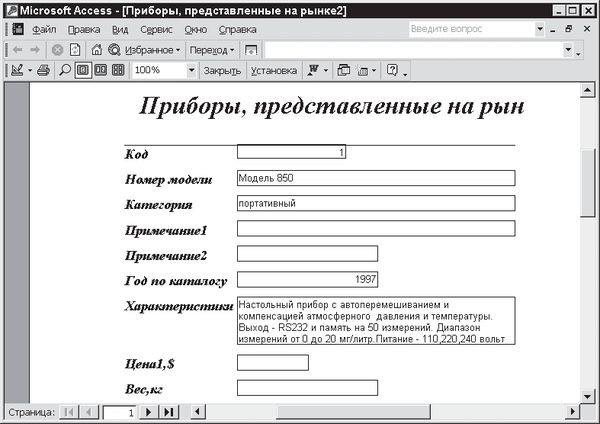Open the Избранное favorites dropdown

(153, 50)
